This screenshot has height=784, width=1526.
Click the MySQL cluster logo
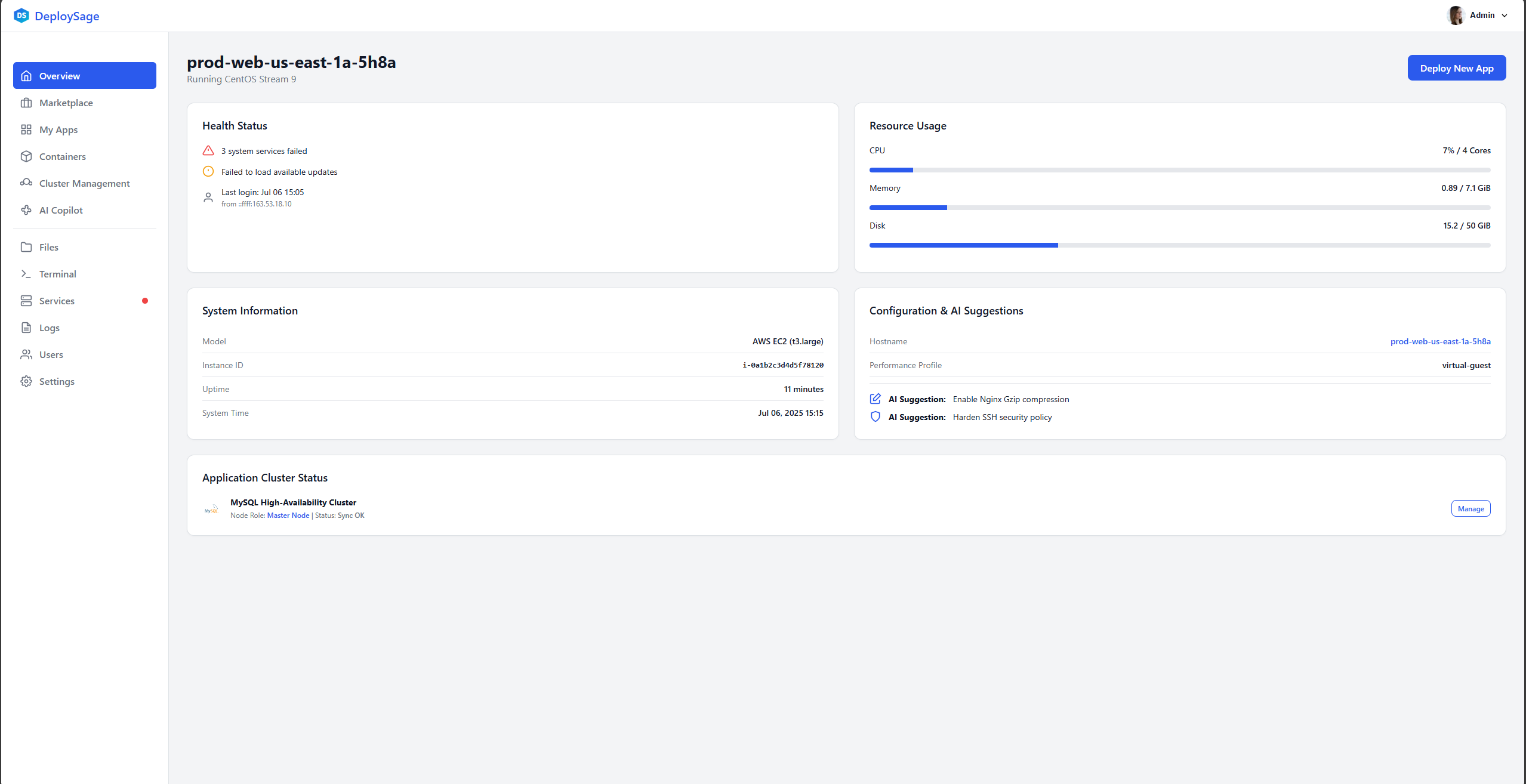pos(211,508)
